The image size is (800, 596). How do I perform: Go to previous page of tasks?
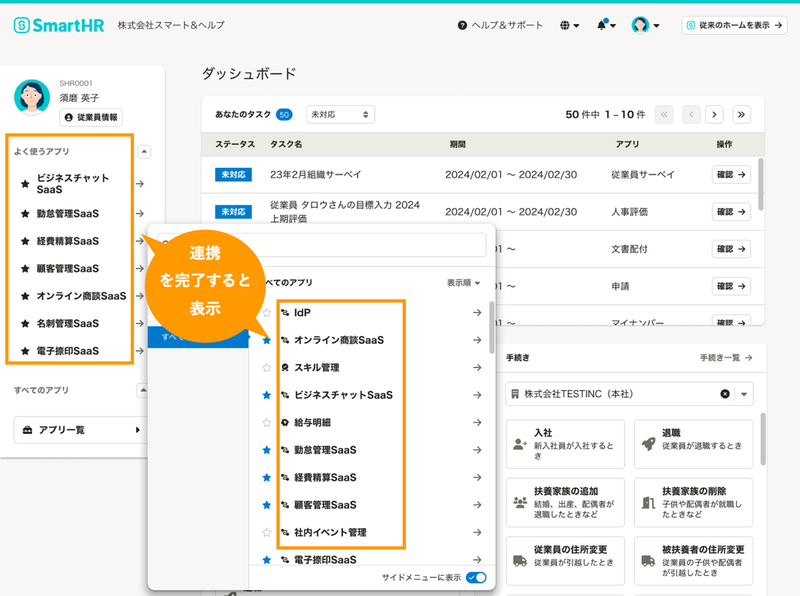point(691,115)
